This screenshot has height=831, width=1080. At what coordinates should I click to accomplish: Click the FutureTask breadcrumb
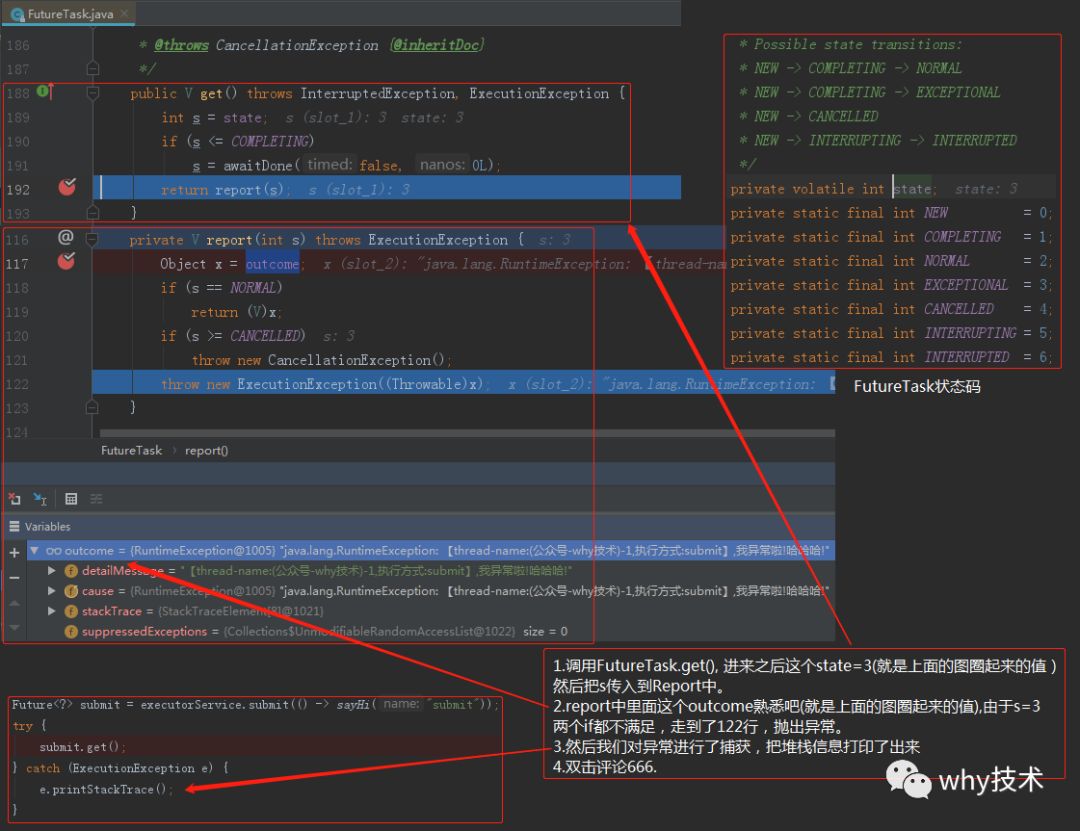coord(131,450)
